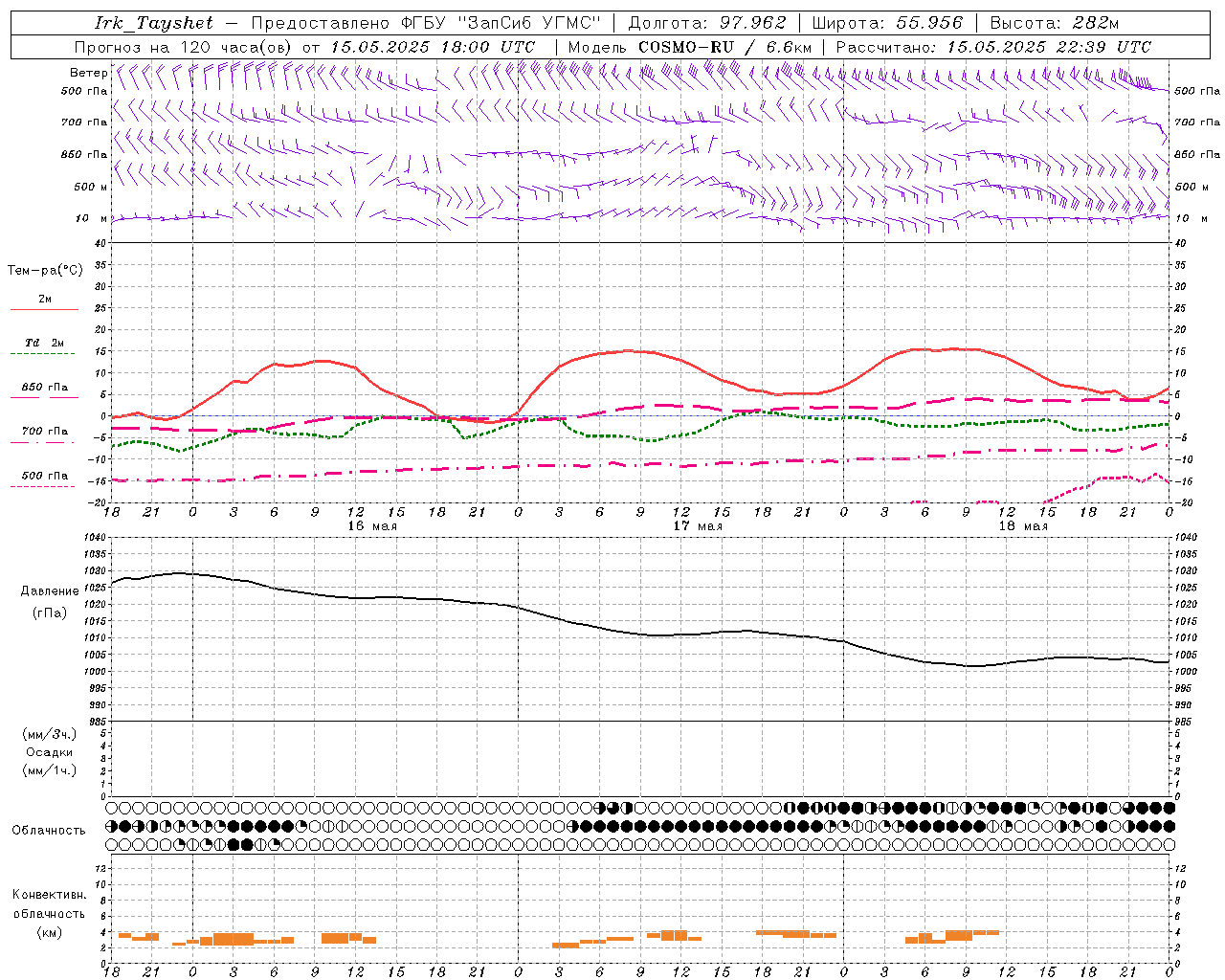Click the "16 мая" date label
Screen dimensions: 1225x980
point(372,526)
